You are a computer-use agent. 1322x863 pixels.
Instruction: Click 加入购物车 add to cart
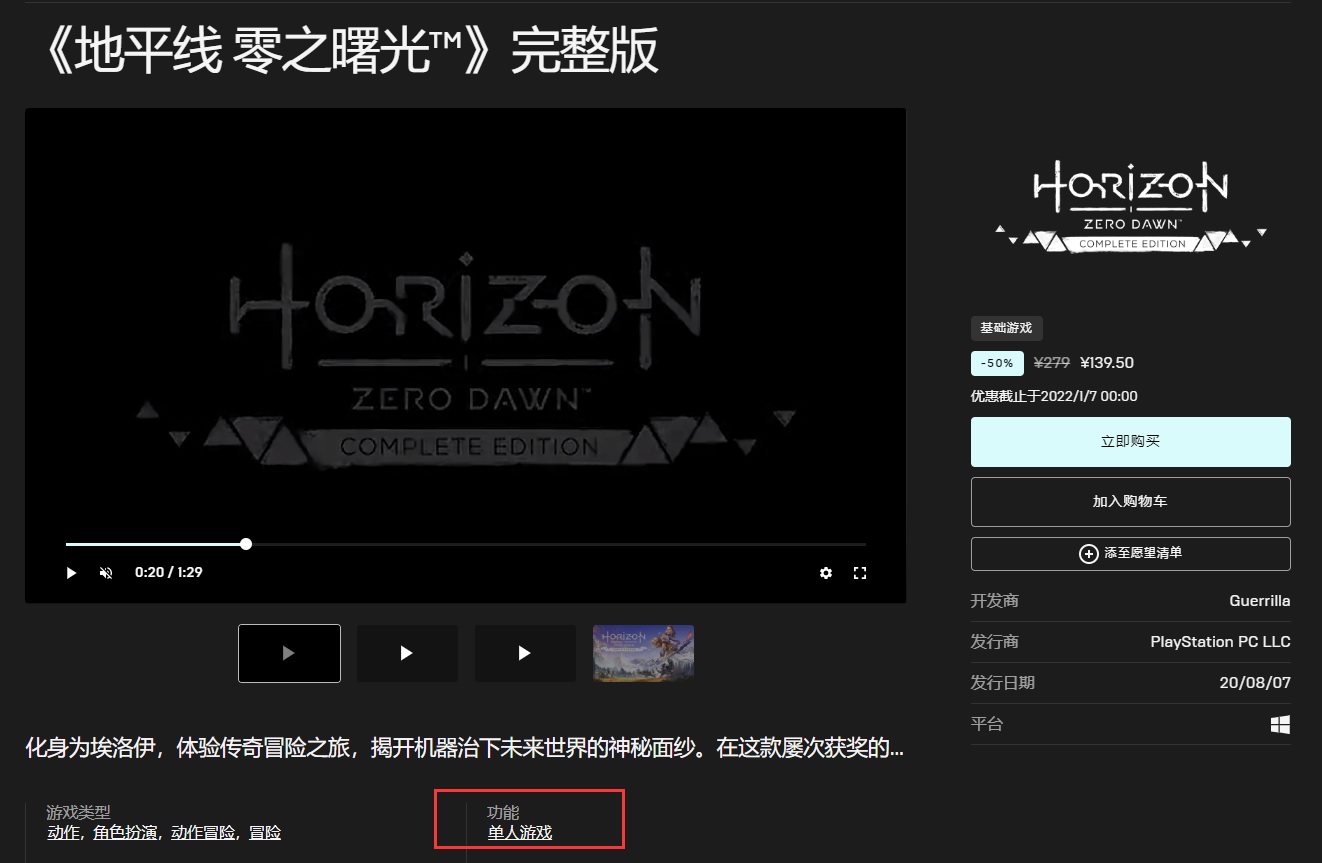[1130, 502]
